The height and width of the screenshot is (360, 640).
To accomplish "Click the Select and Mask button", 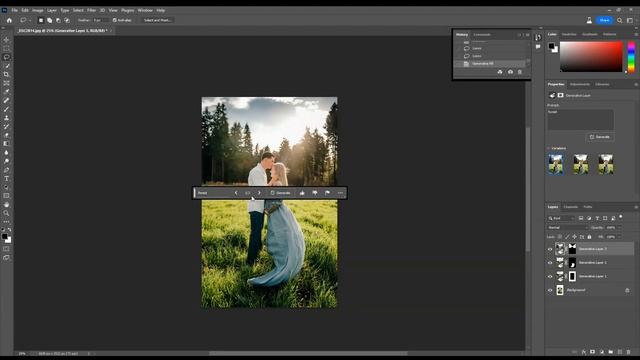I will tap(158, 20).
